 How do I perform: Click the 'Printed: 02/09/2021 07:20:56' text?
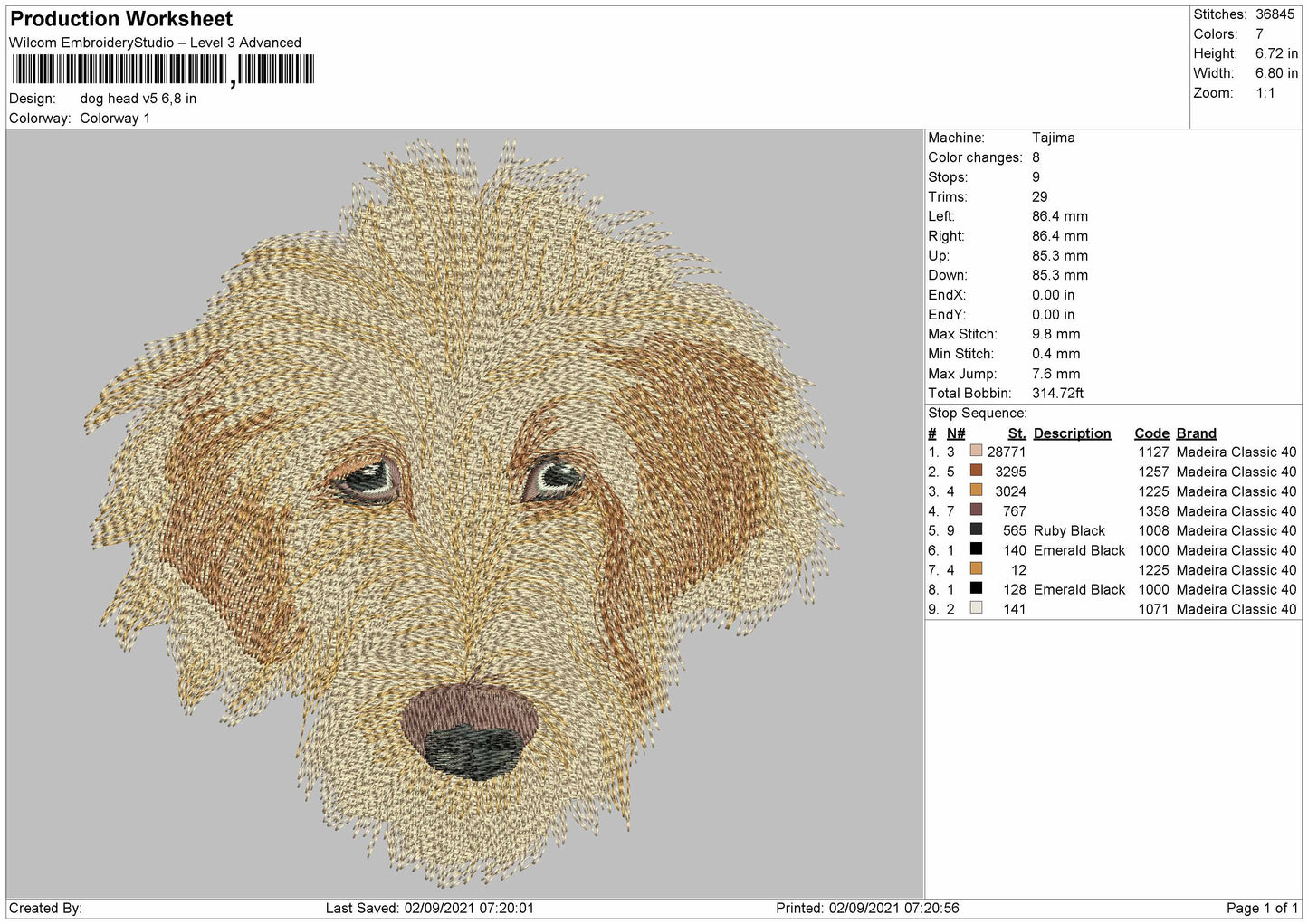[x=867, y=908]
